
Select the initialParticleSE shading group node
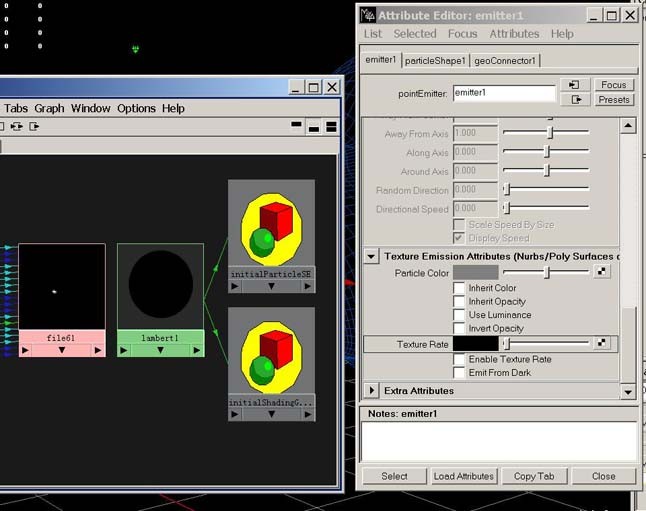pyautogui.click(x=271, y=225)
